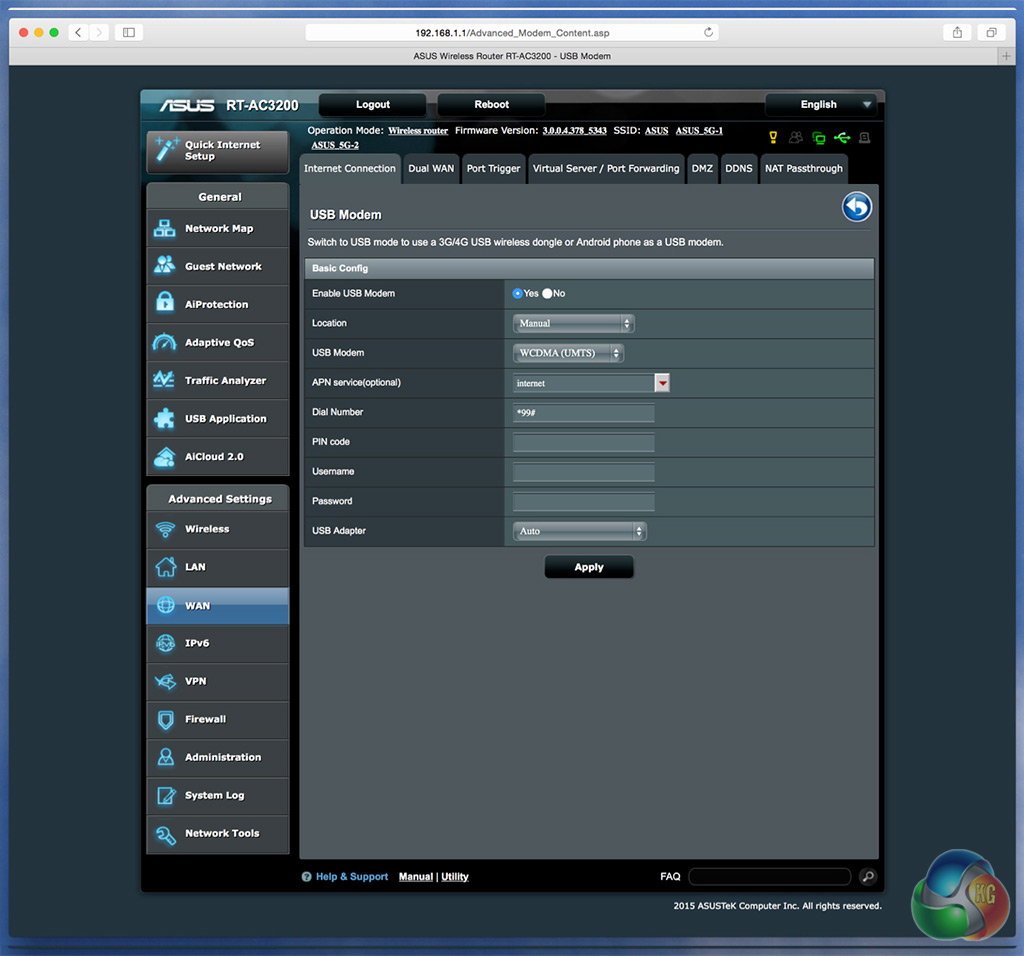This screenshot has width=1024, height=956.
Task: Open Traffic Analyzer section
Action: coord(217,380)
